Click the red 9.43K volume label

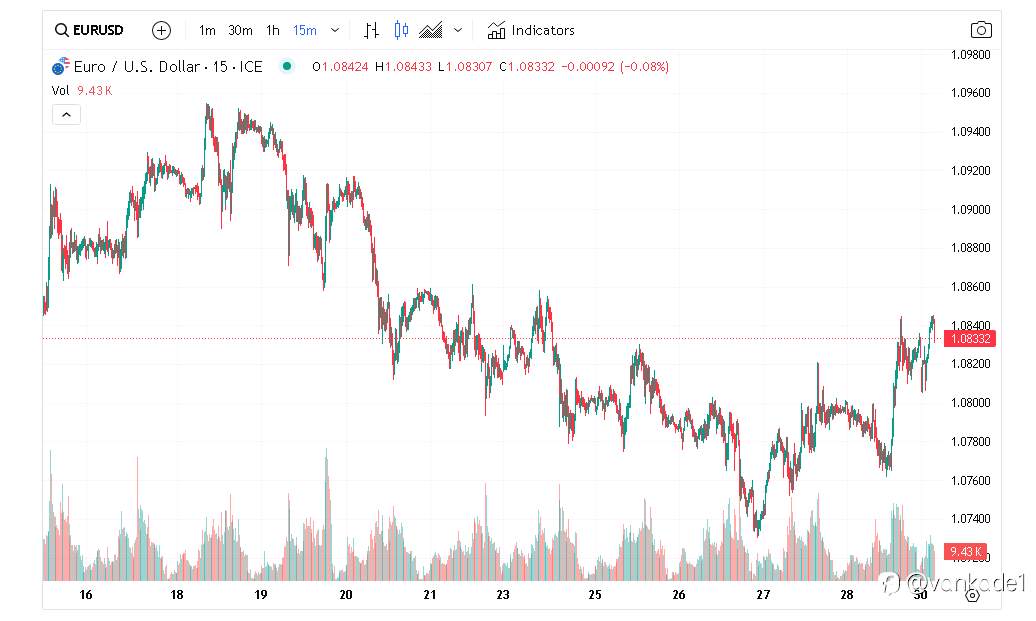click(x=966, y=551)
